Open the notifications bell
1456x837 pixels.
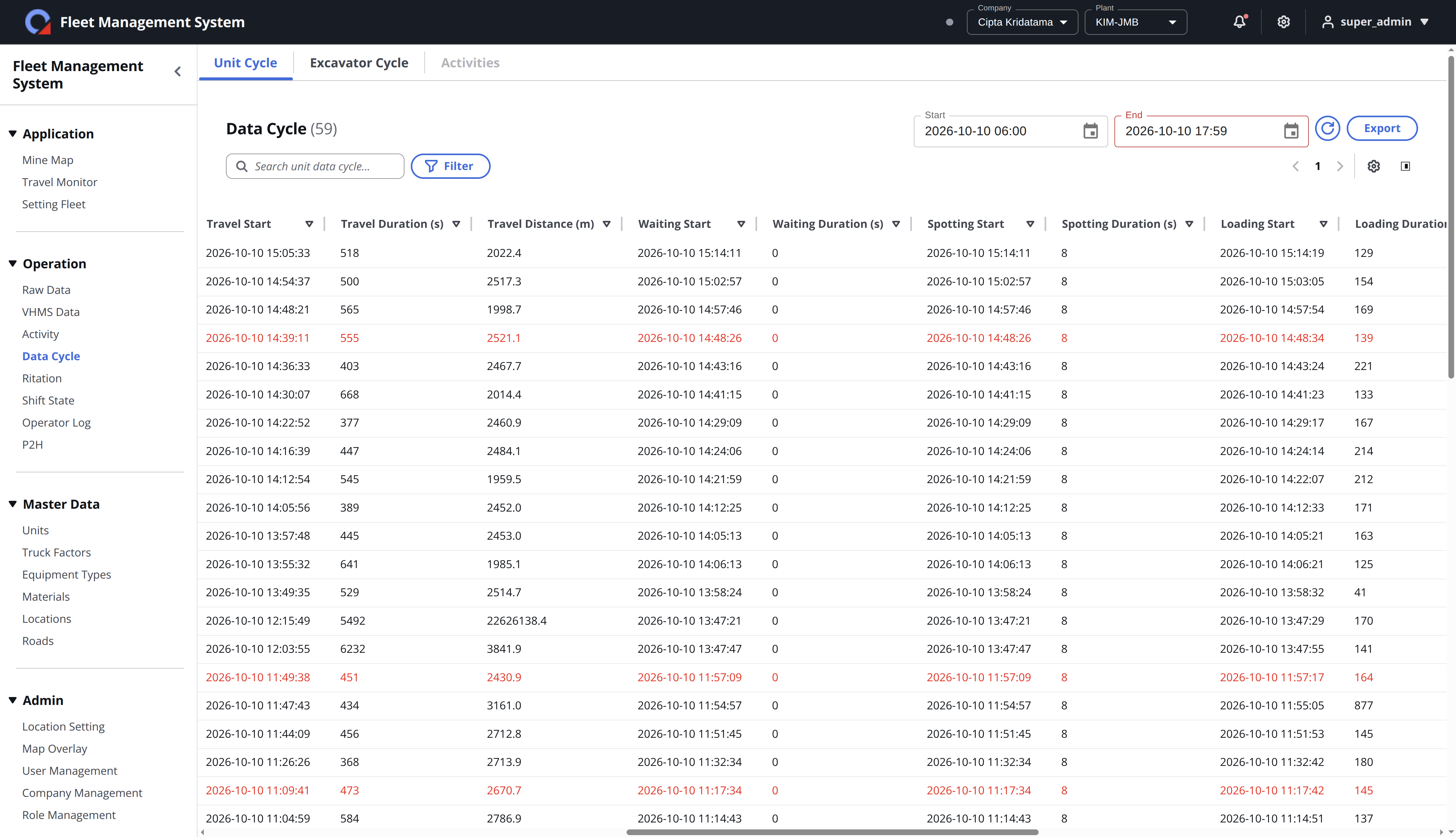[x=1239, y=22]
